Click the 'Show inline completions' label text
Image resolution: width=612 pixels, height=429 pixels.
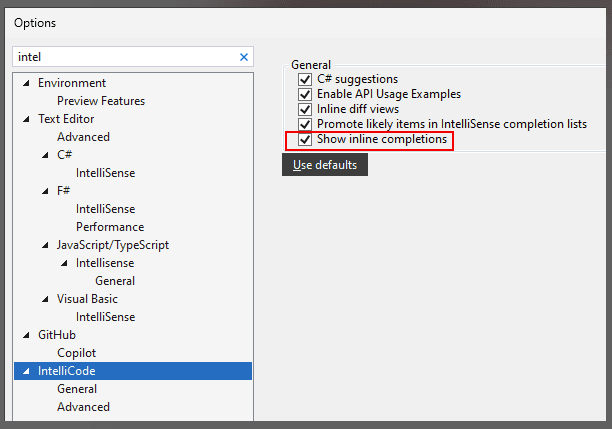coord(382,139)
